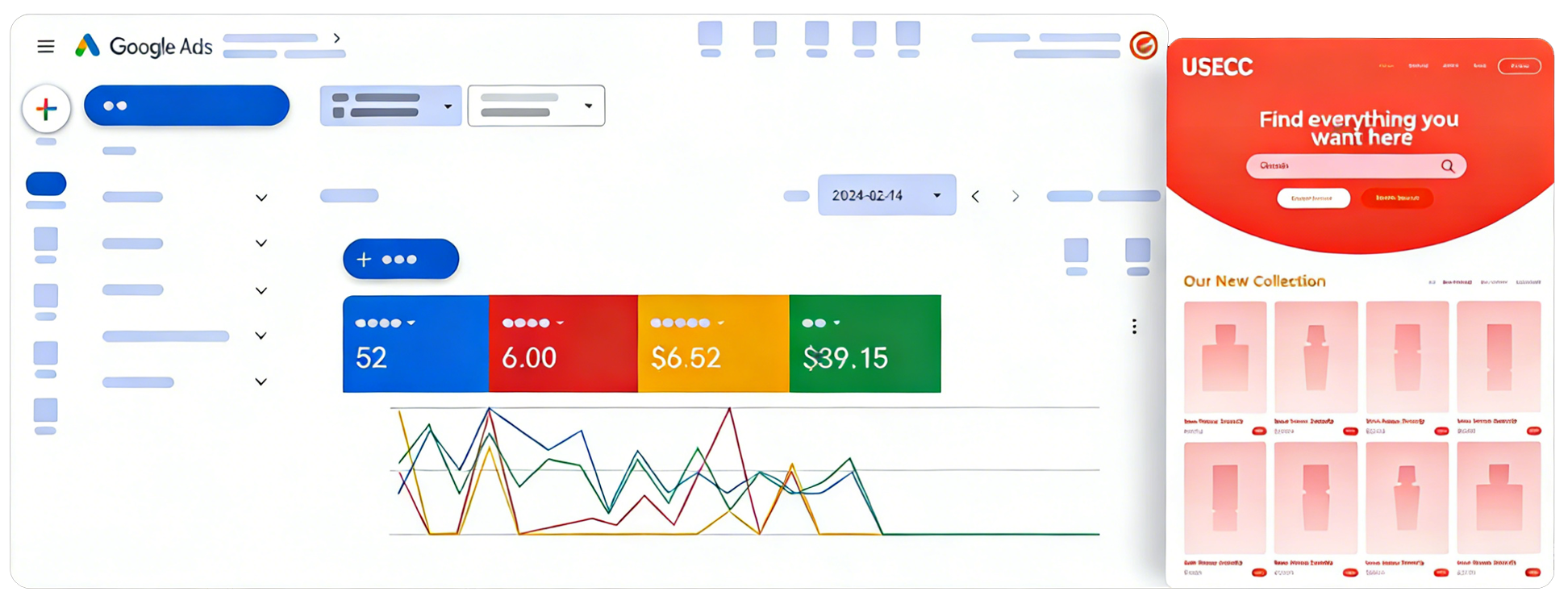
Task: Select the red metric card showing 6.00
Action: (x=563, y=344)
